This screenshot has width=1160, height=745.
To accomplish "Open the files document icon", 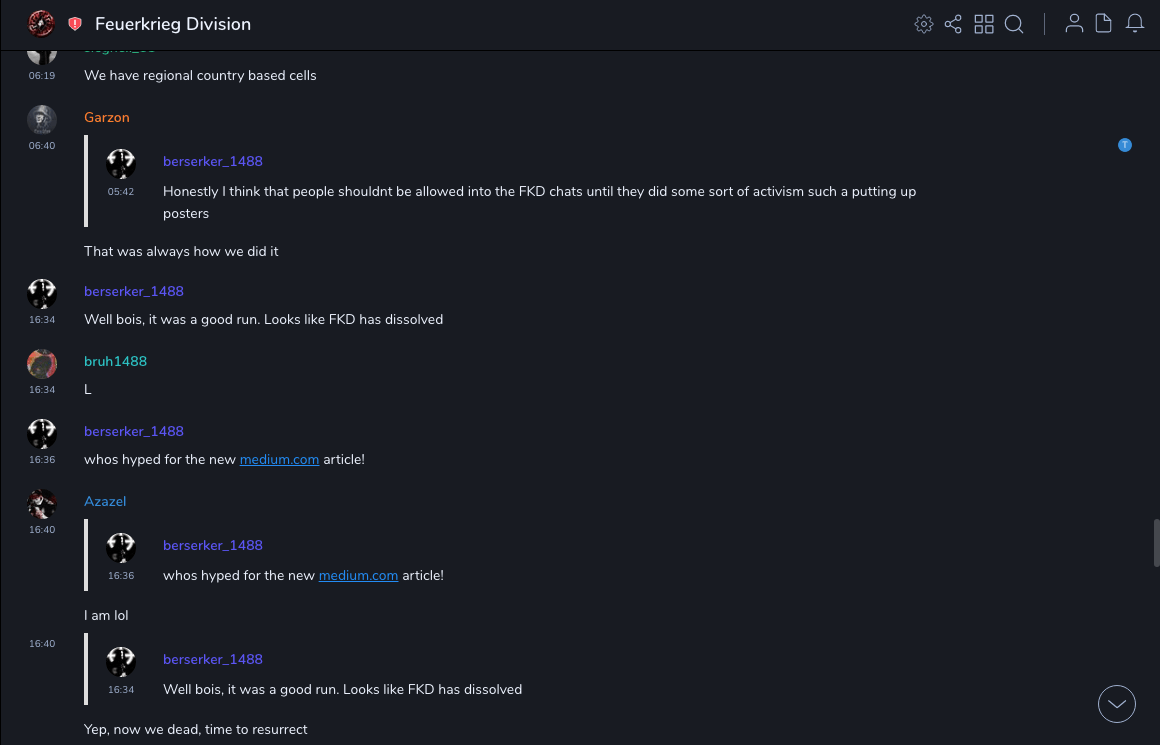I will pos(1104,24).
